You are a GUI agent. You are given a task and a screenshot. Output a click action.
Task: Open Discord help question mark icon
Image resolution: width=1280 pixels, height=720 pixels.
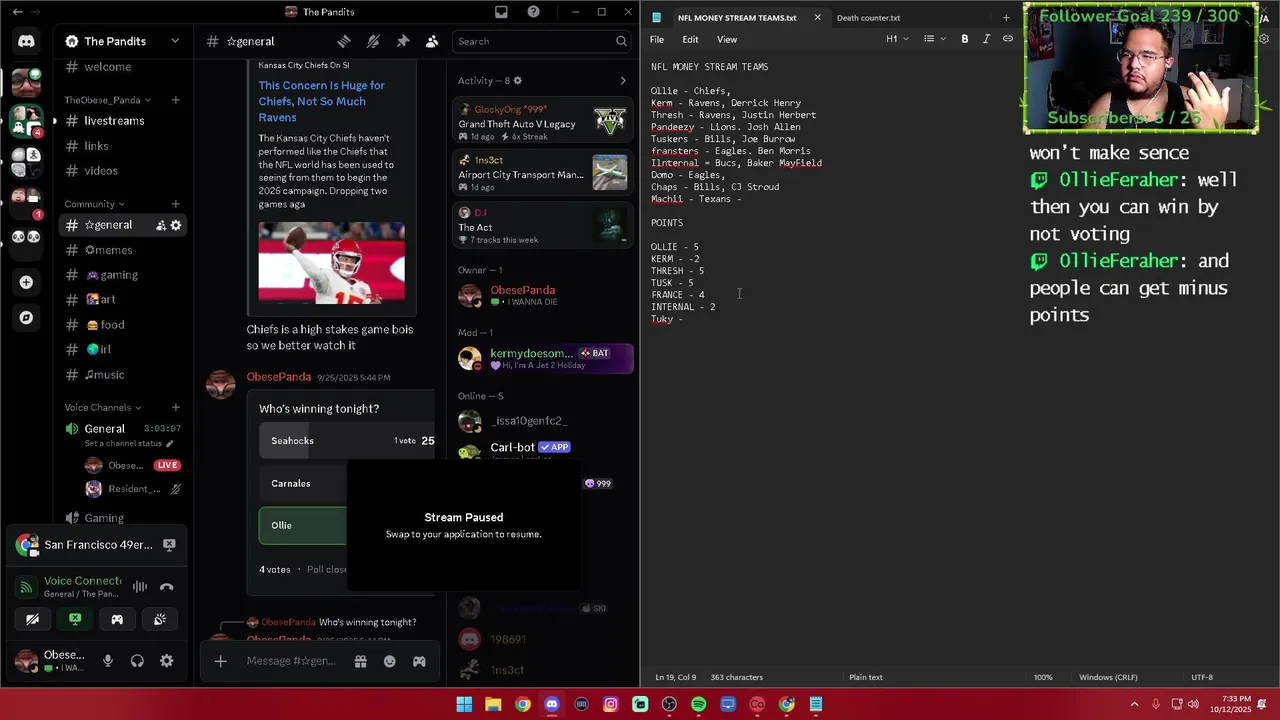(533, 12)
